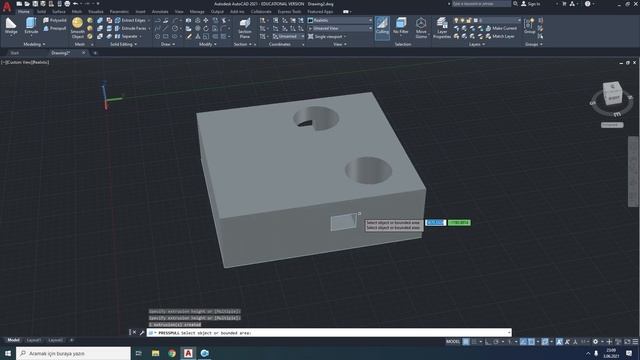Screen dimensions: 640x360
Task: Choose the Polysolid tool
Action: (x=55, y=20)
